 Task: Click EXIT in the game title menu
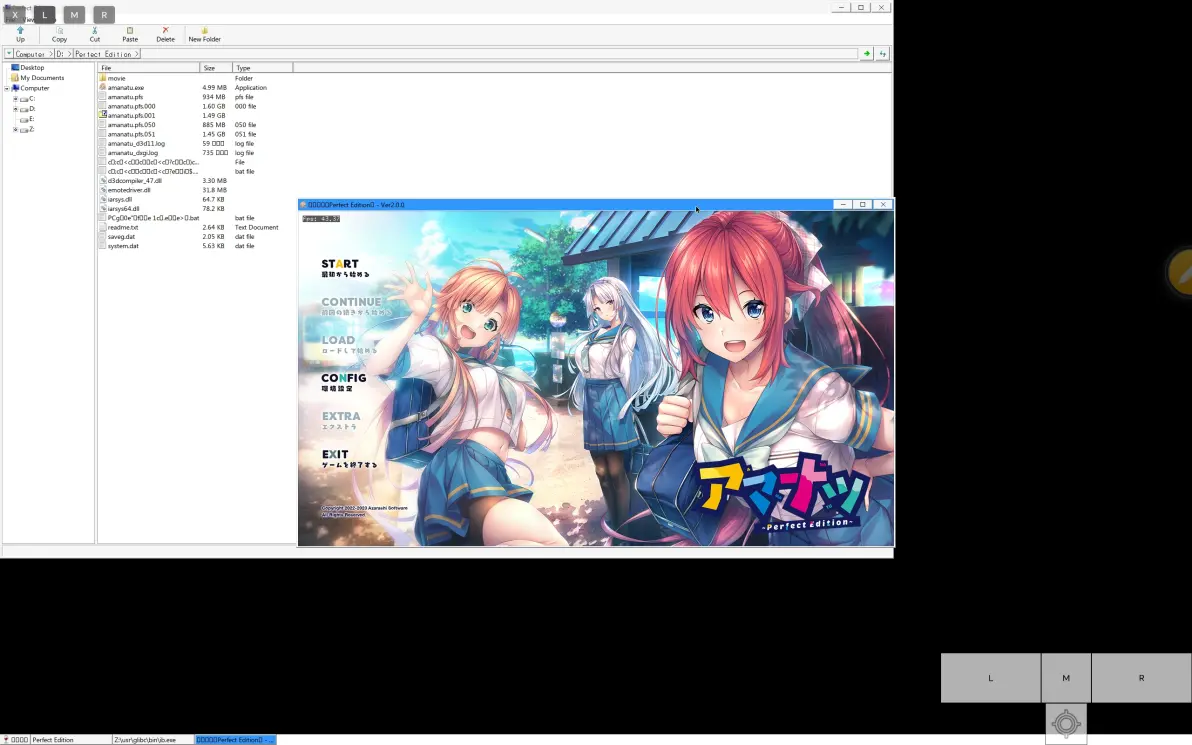pos(348,458)
